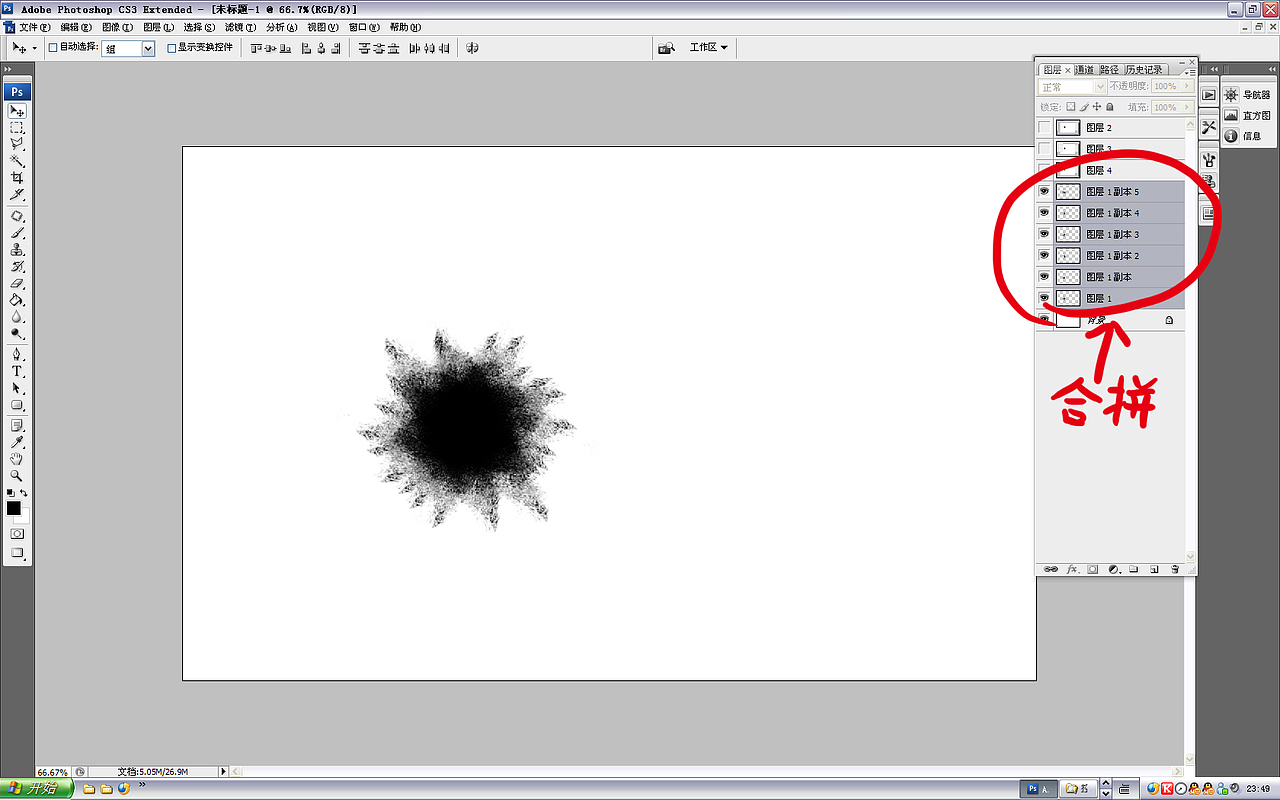Hide layer 图层 1 副本 5
Screen dimensions: 1280x800
[1045, 191]
